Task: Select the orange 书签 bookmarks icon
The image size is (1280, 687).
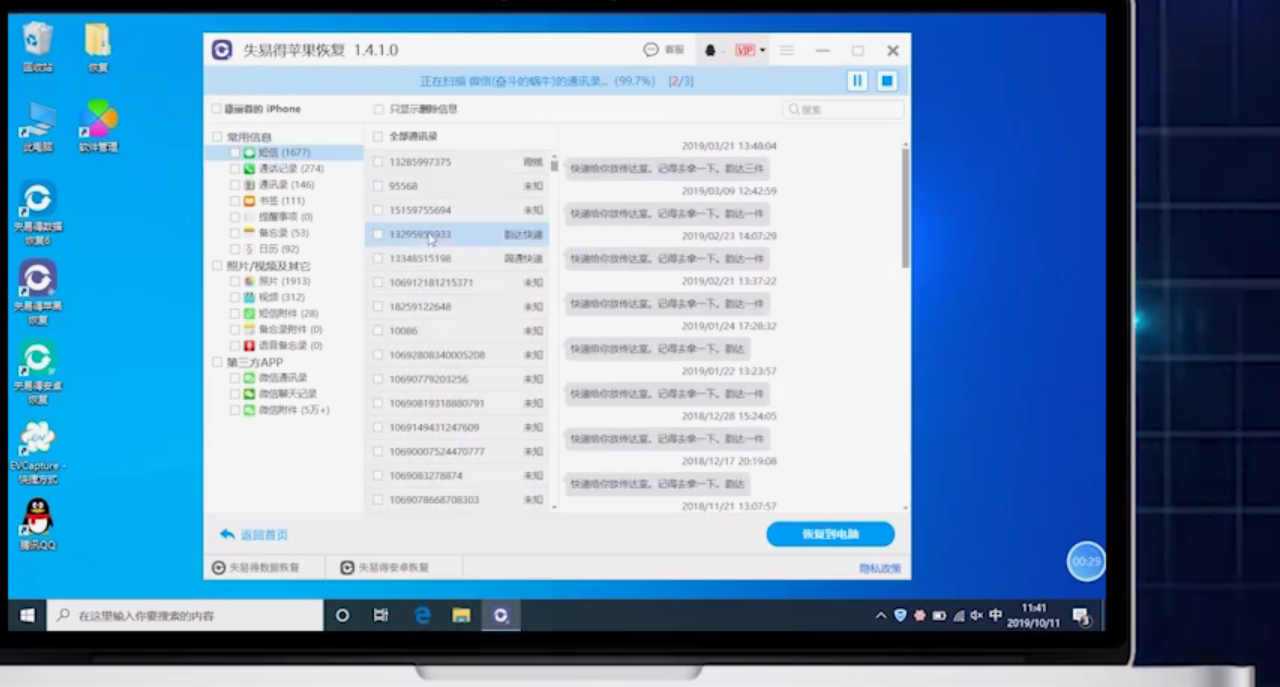Action: (249, 201)
